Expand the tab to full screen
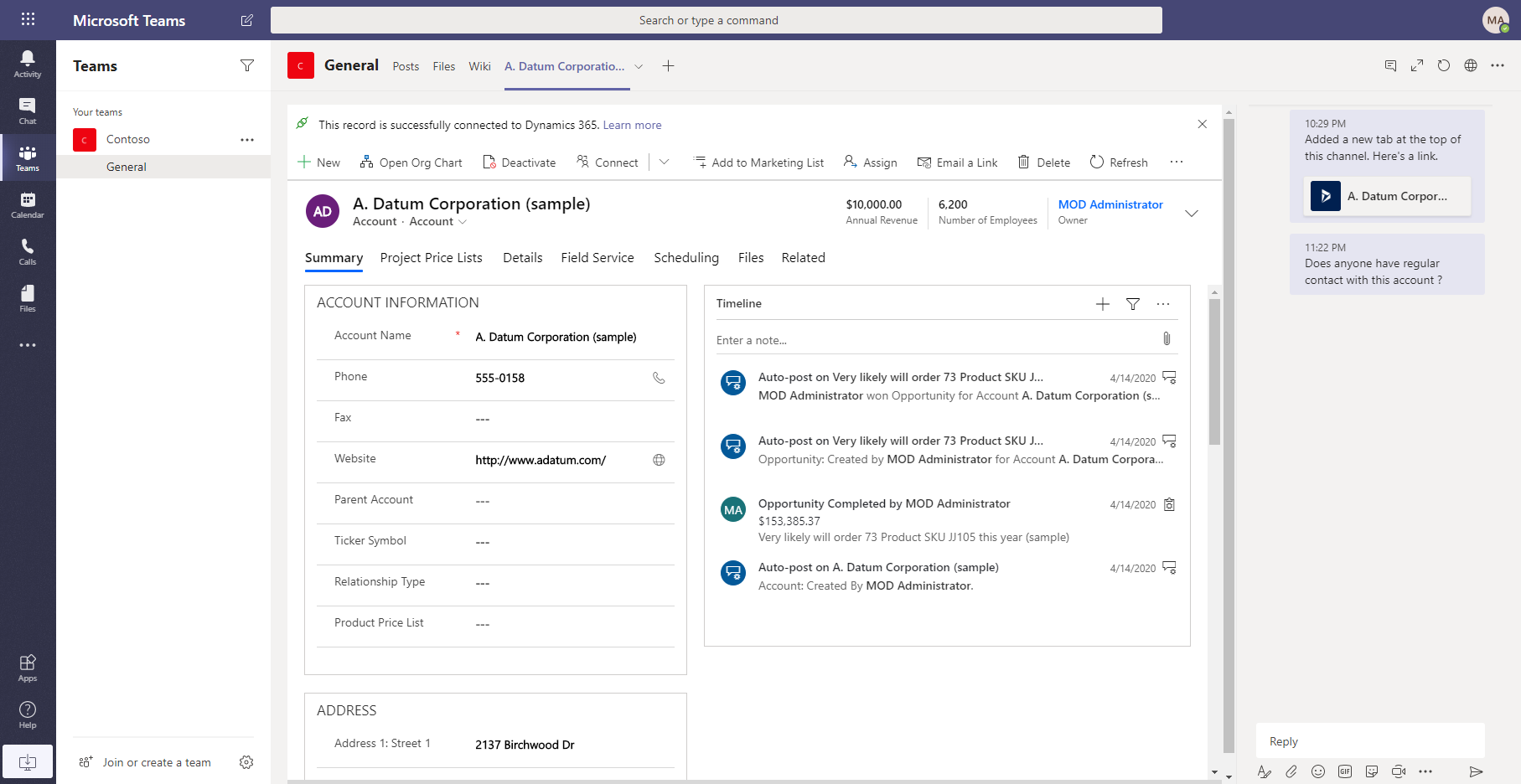Screen dimensions: 1521x784 [x=1417, y=65]
